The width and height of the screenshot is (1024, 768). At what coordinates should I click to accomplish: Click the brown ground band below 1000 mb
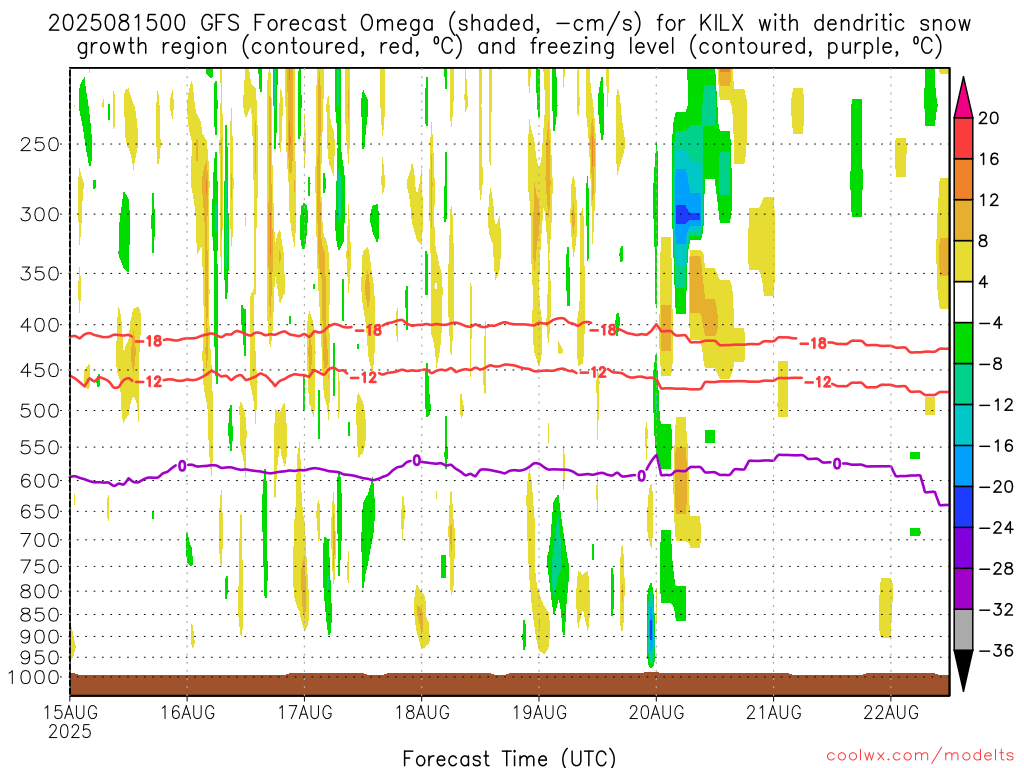[x=509, y=684]
